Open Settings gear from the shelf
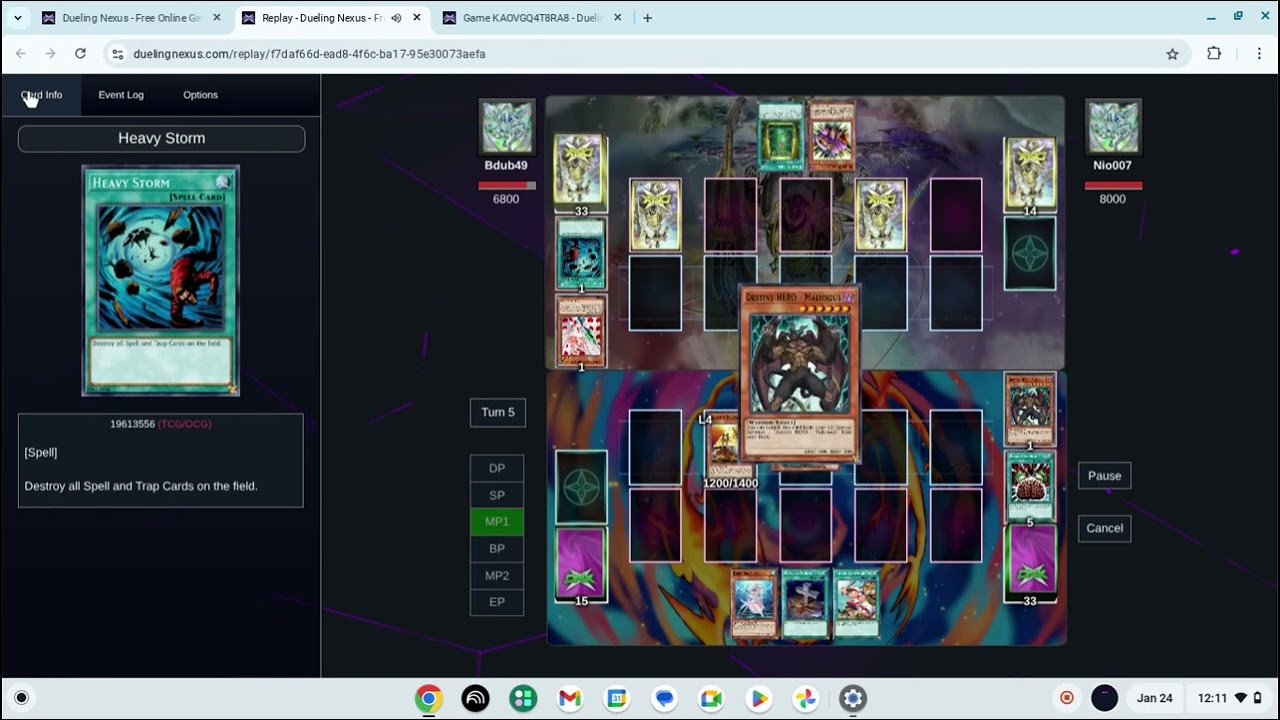Image resolution: width=1280 pixels, height=720 pixels. (x=852, y=698)
